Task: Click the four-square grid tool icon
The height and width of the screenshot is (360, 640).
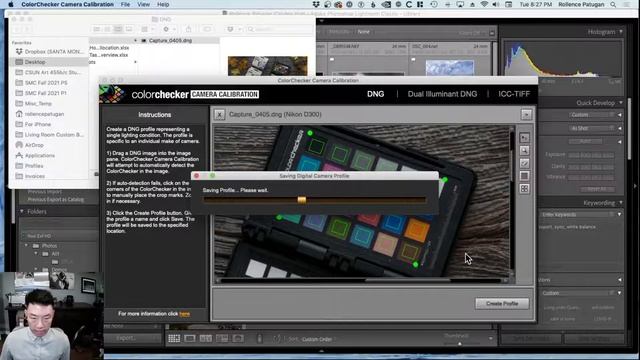Action: tap(524, 189)
